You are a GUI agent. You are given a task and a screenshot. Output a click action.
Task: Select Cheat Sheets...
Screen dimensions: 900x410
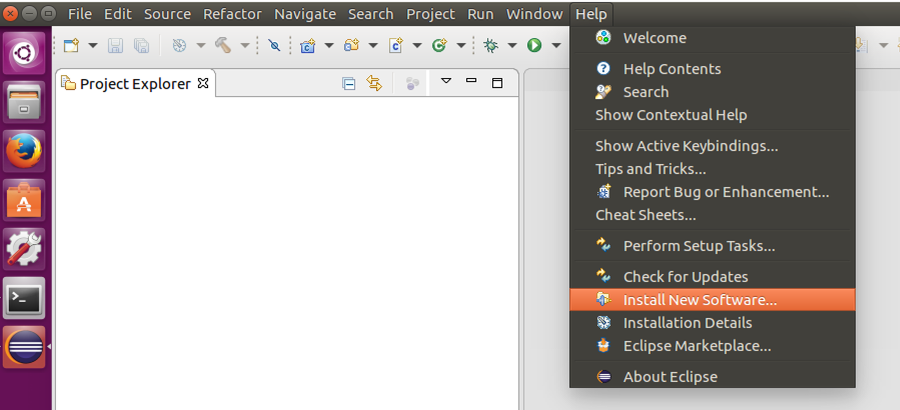tap(712, 215)
